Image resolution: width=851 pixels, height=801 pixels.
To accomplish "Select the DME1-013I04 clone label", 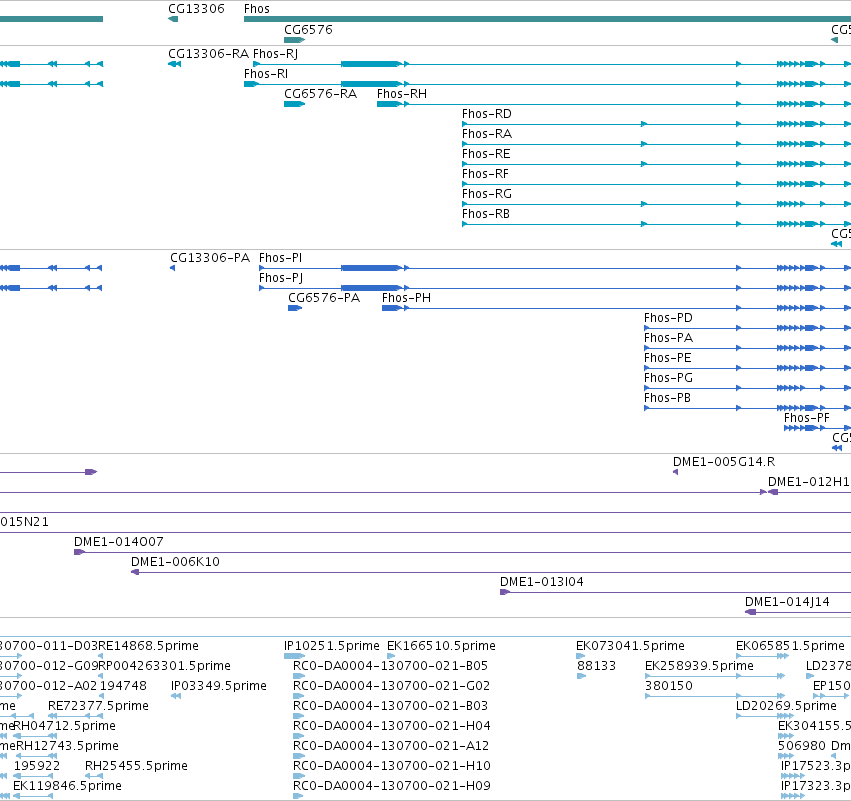I will pyautogui.click(x=542, y=582).
